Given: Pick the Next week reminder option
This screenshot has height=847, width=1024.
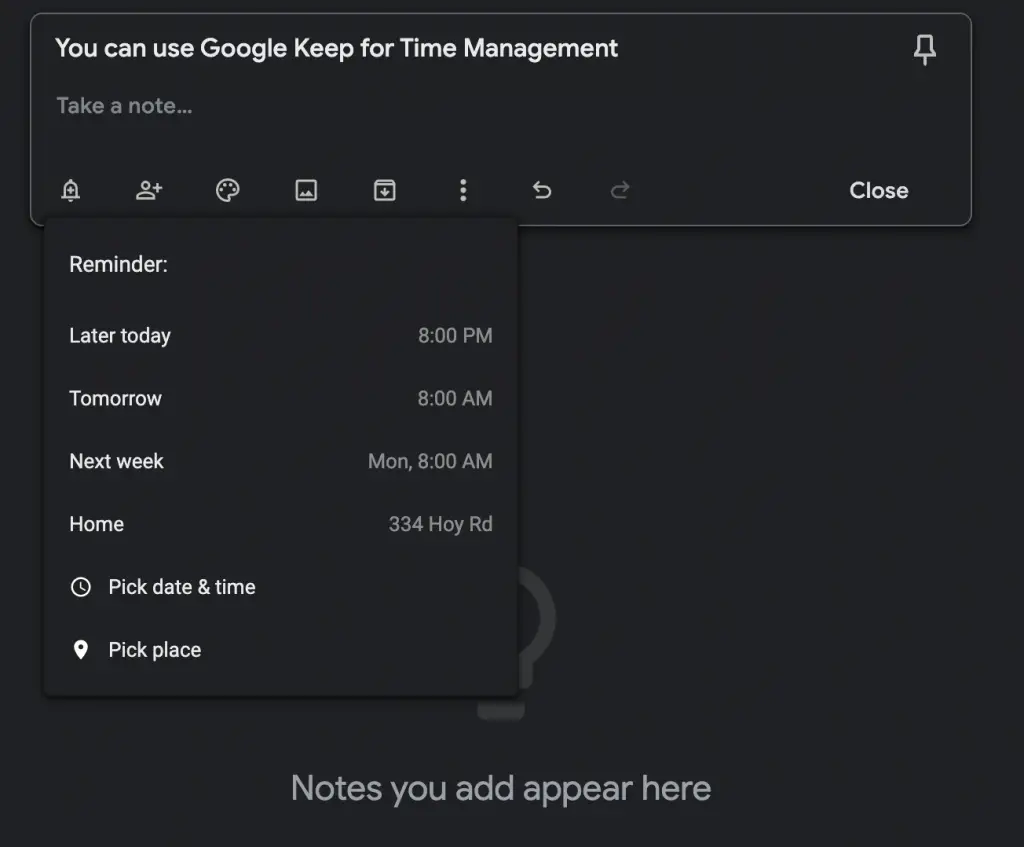Looking at the screenshot, I should click(281, 461).
